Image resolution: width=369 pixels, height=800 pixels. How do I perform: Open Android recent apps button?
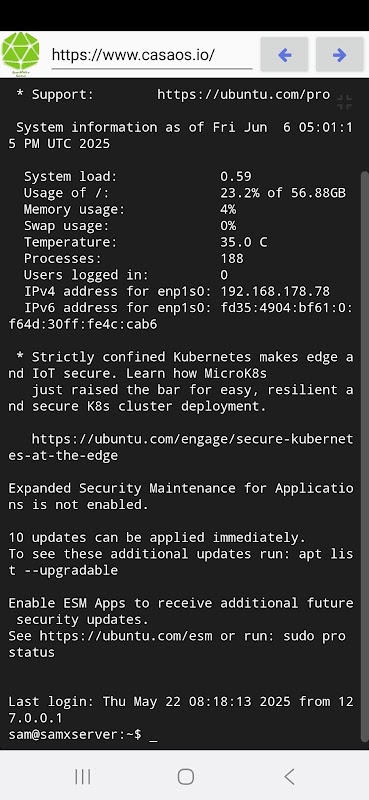[82, 777]
